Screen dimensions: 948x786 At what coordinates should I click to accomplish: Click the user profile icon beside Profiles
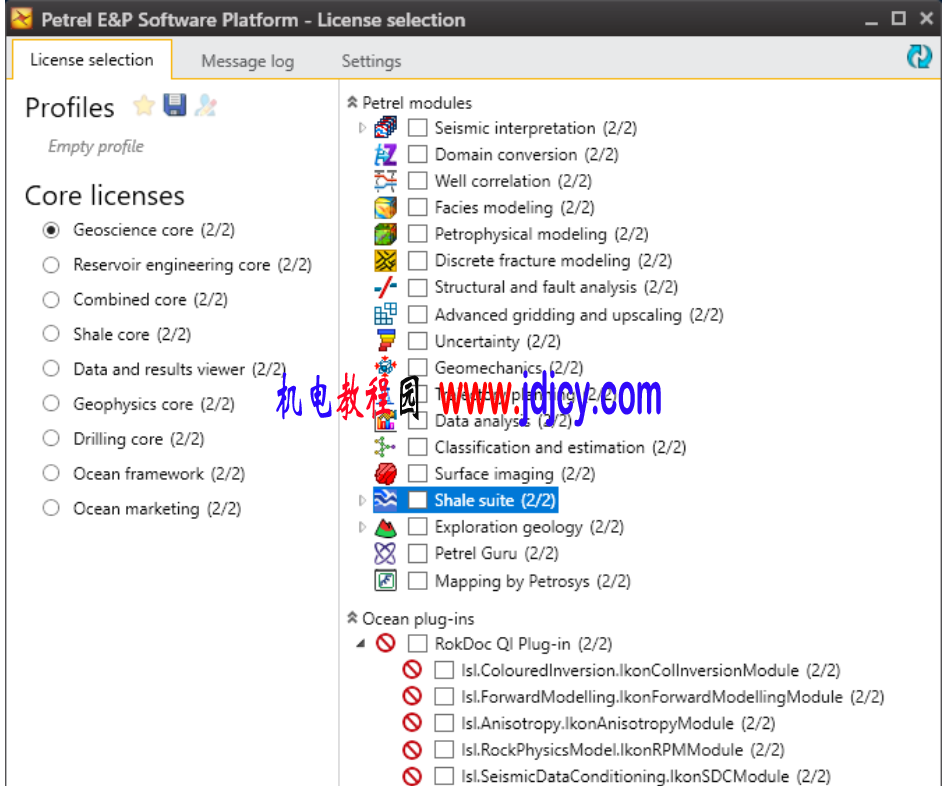206,105
